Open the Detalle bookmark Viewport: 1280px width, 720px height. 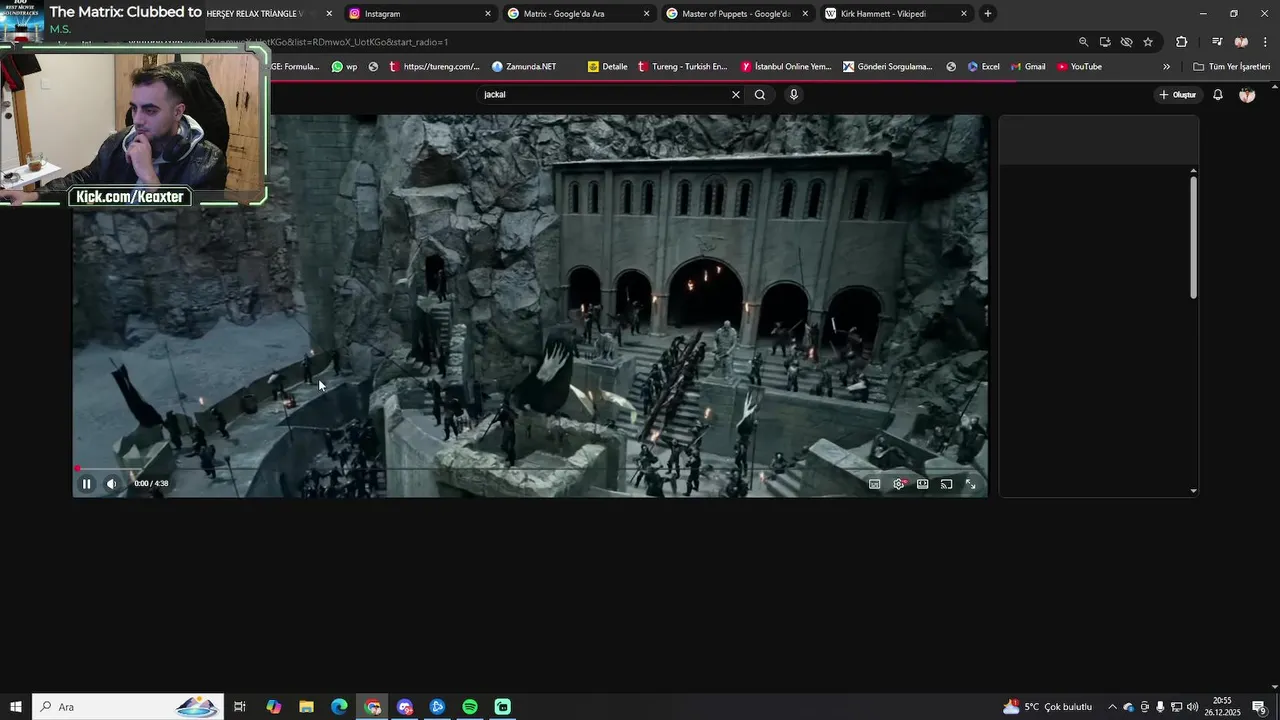click(608, 67)
